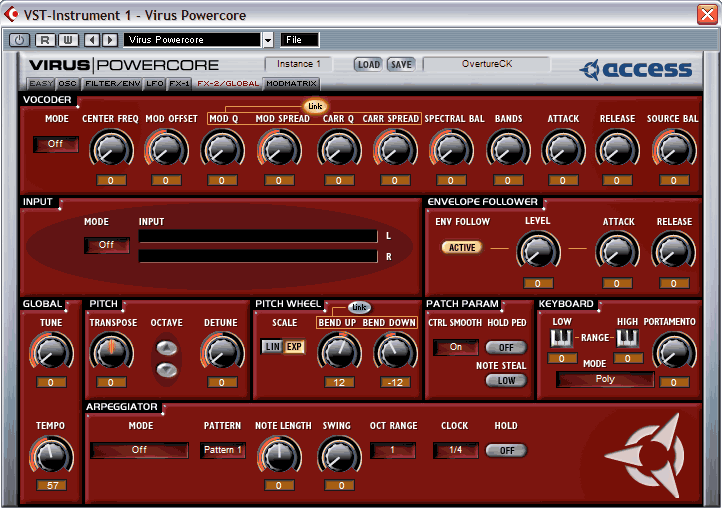This screenshot has width=722, height=508.
Task: Open the Virus Powercore preset dropdown arrow
Action: (x=268, y=40)
